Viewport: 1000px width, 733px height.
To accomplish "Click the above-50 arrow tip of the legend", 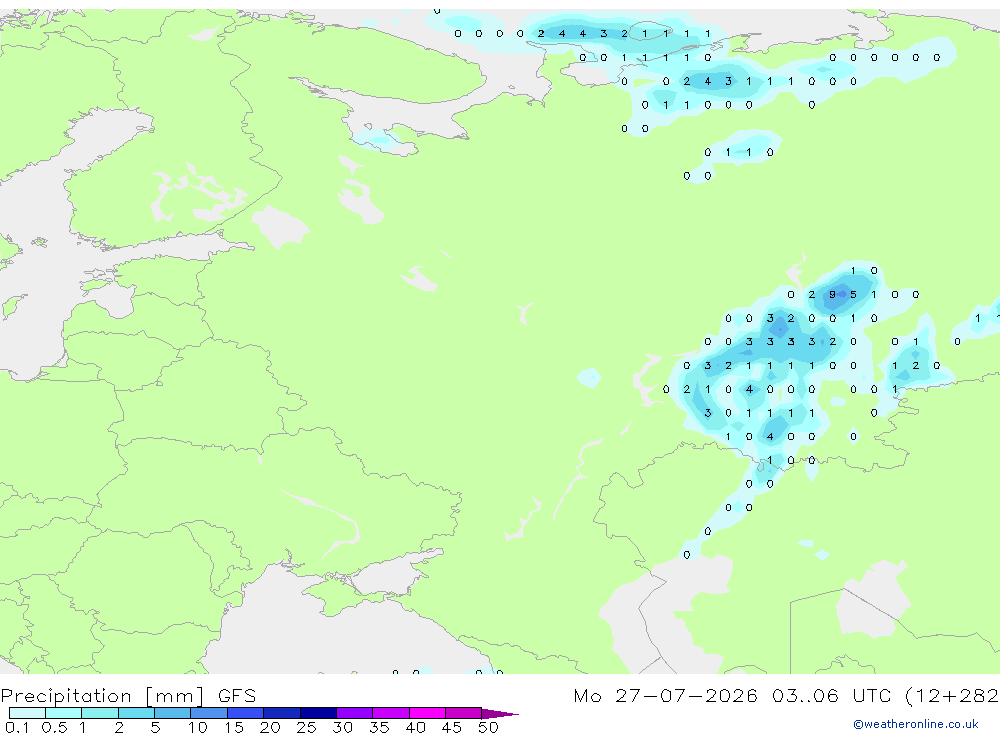I will click(x=501, y=714).
